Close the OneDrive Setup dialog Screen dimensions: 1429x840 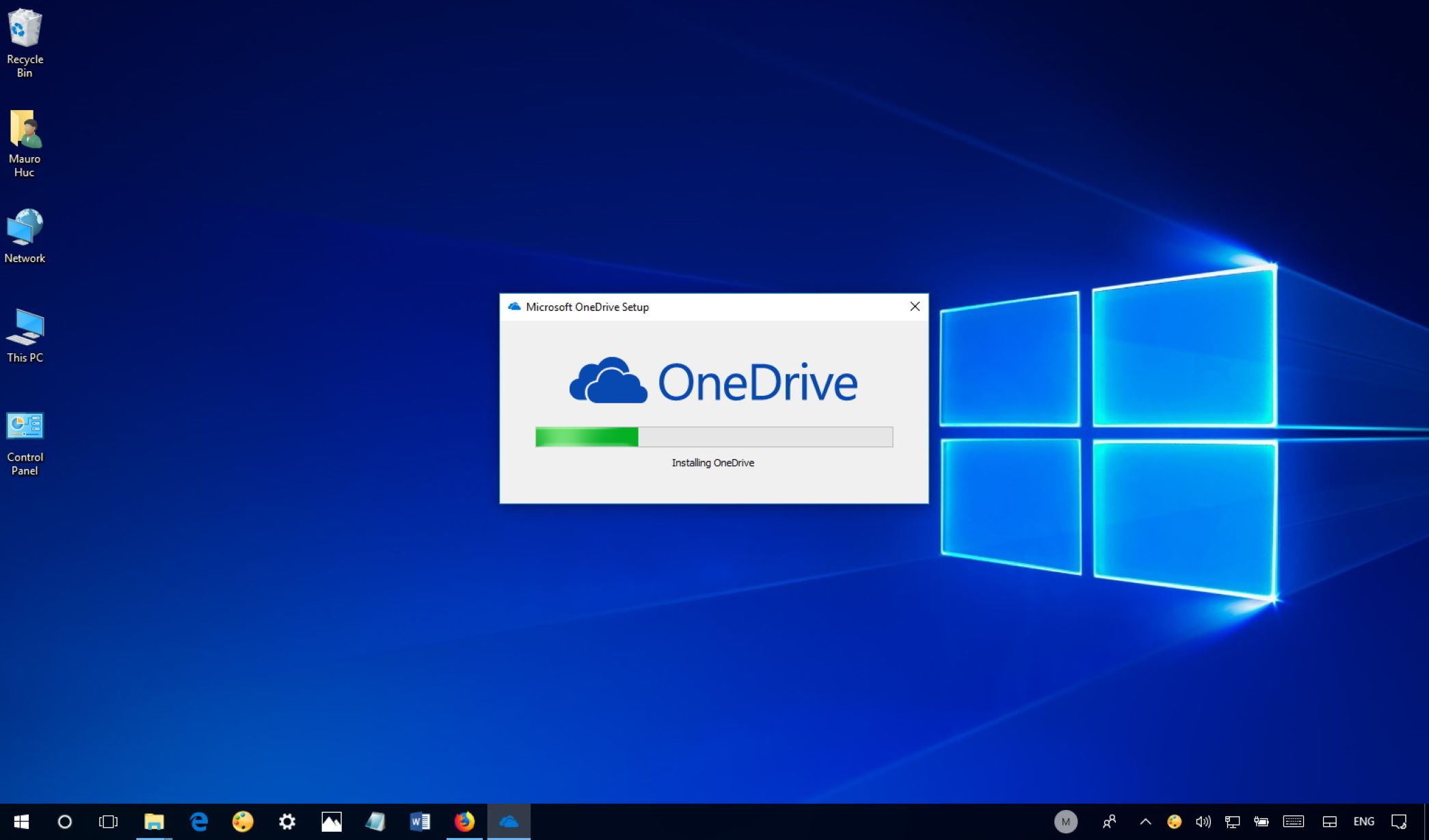pos(915,306)
